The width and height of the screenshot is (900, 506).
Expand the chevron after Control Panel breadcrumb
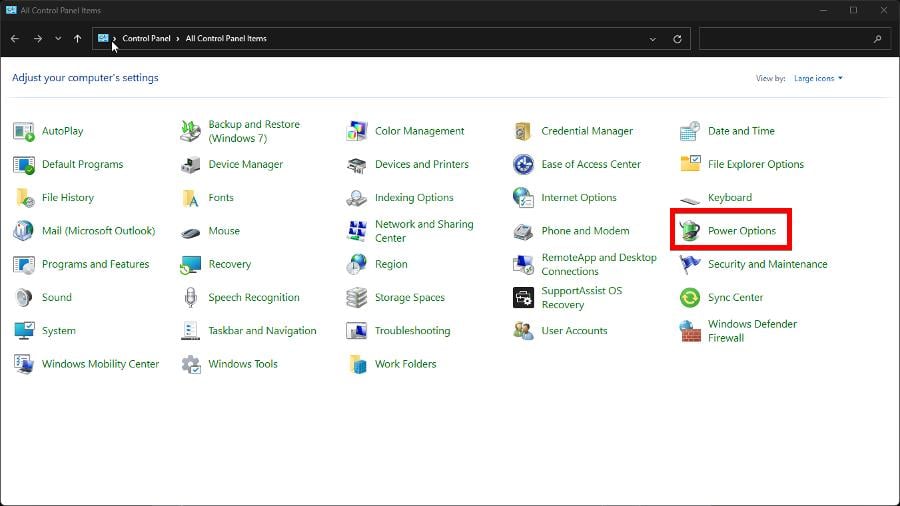(178, 38)
